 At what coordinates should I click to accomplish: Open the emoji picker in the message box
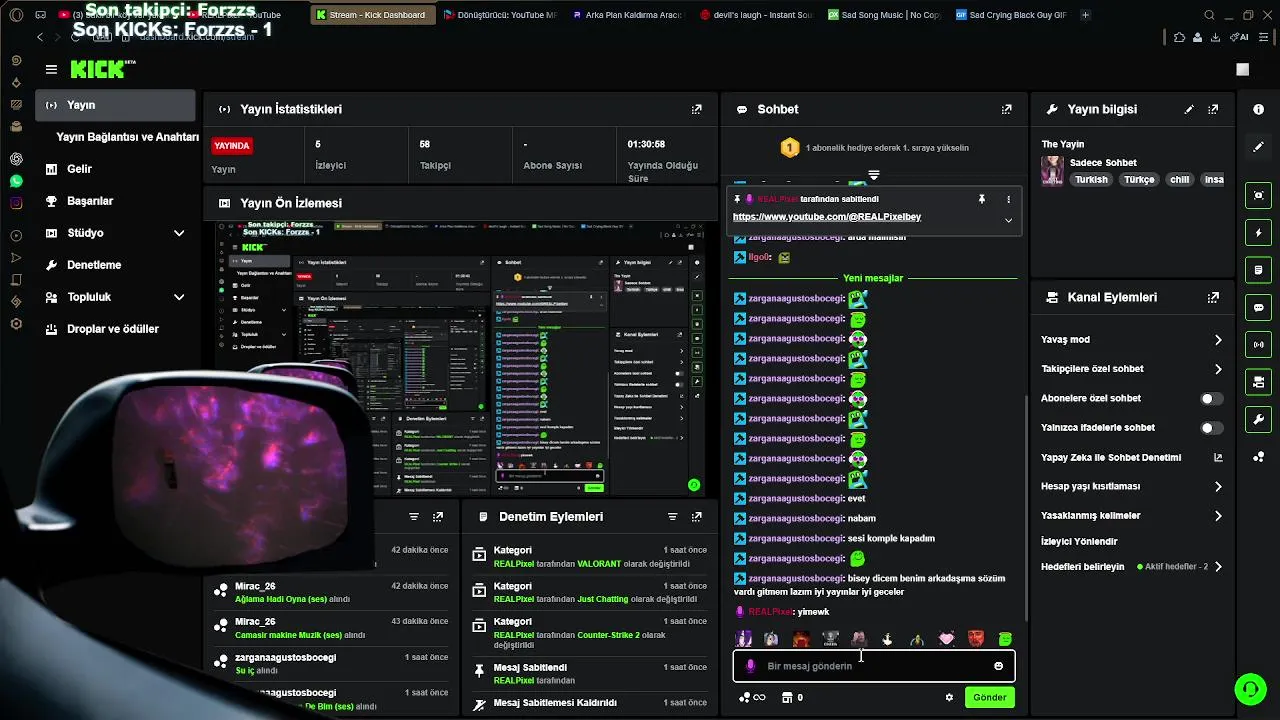(998, 666)
